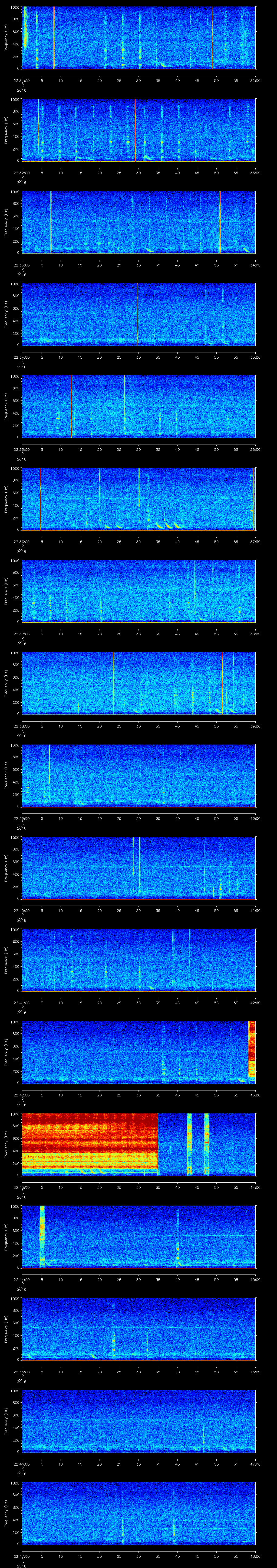Click the '22:33:00' start time label
Image resolution: width=277 pixels, height=1568 pixels.
point(21,265)
